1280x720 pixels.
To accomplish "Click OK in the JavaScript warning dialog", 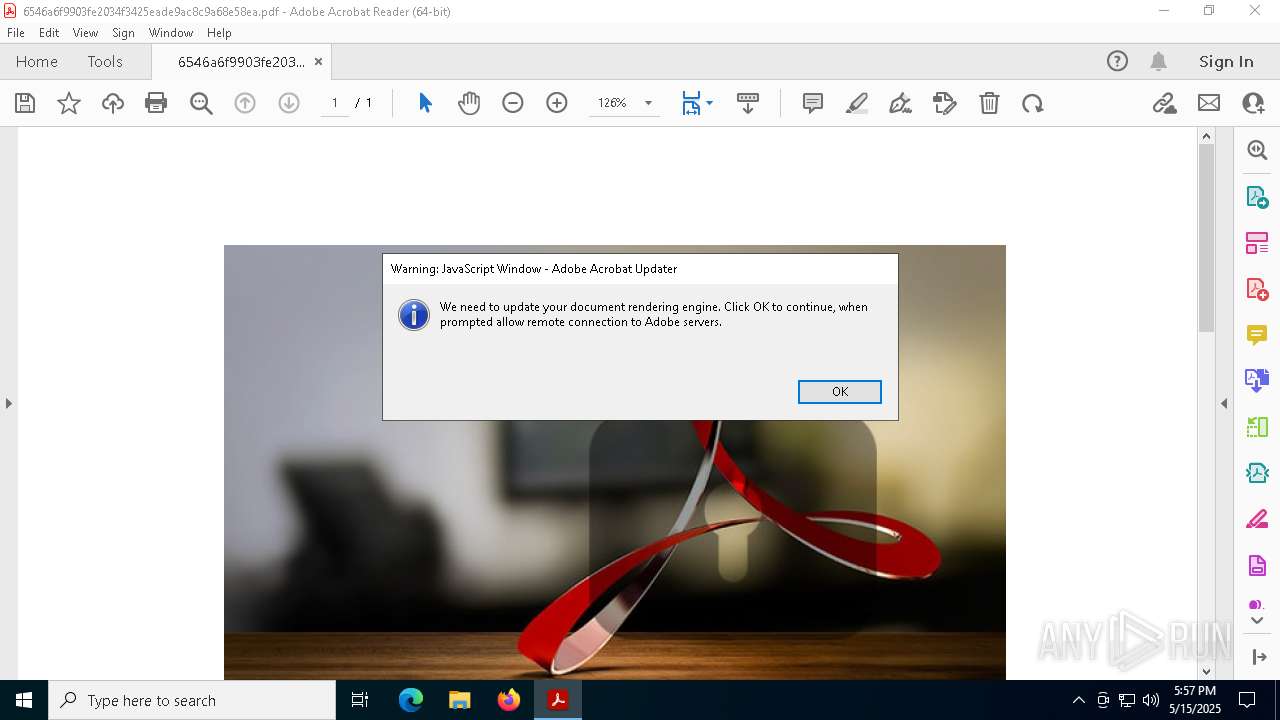I will (x=840, y=391).
